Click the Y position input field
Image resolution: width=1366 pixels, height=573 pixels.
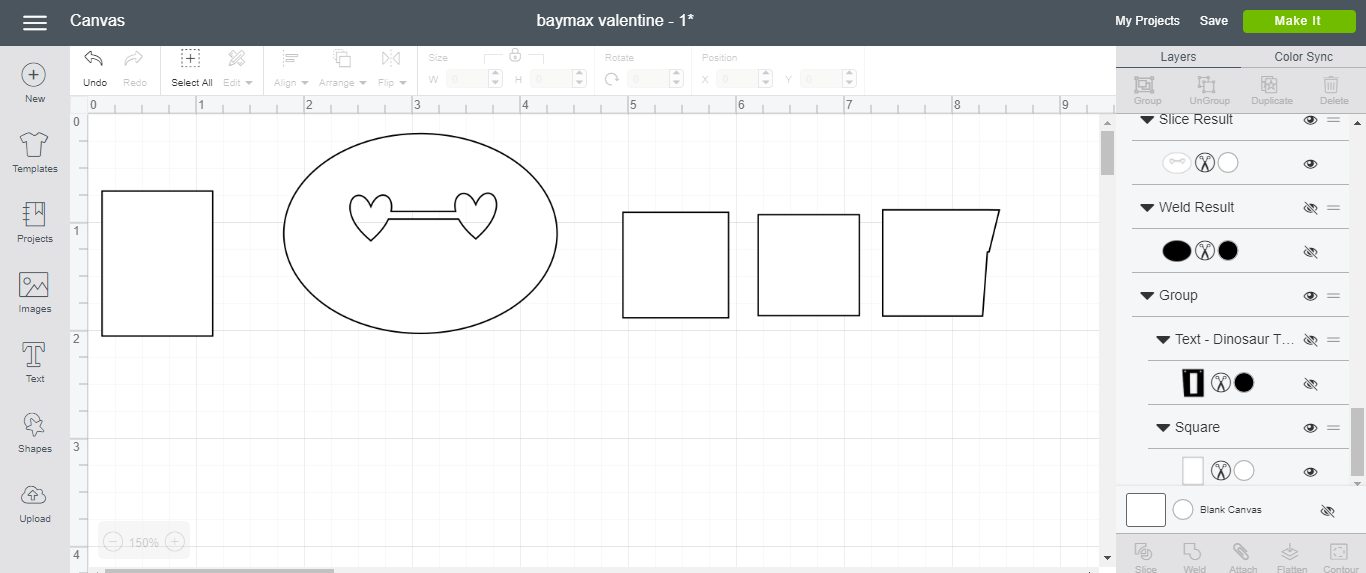pos(828,79)
